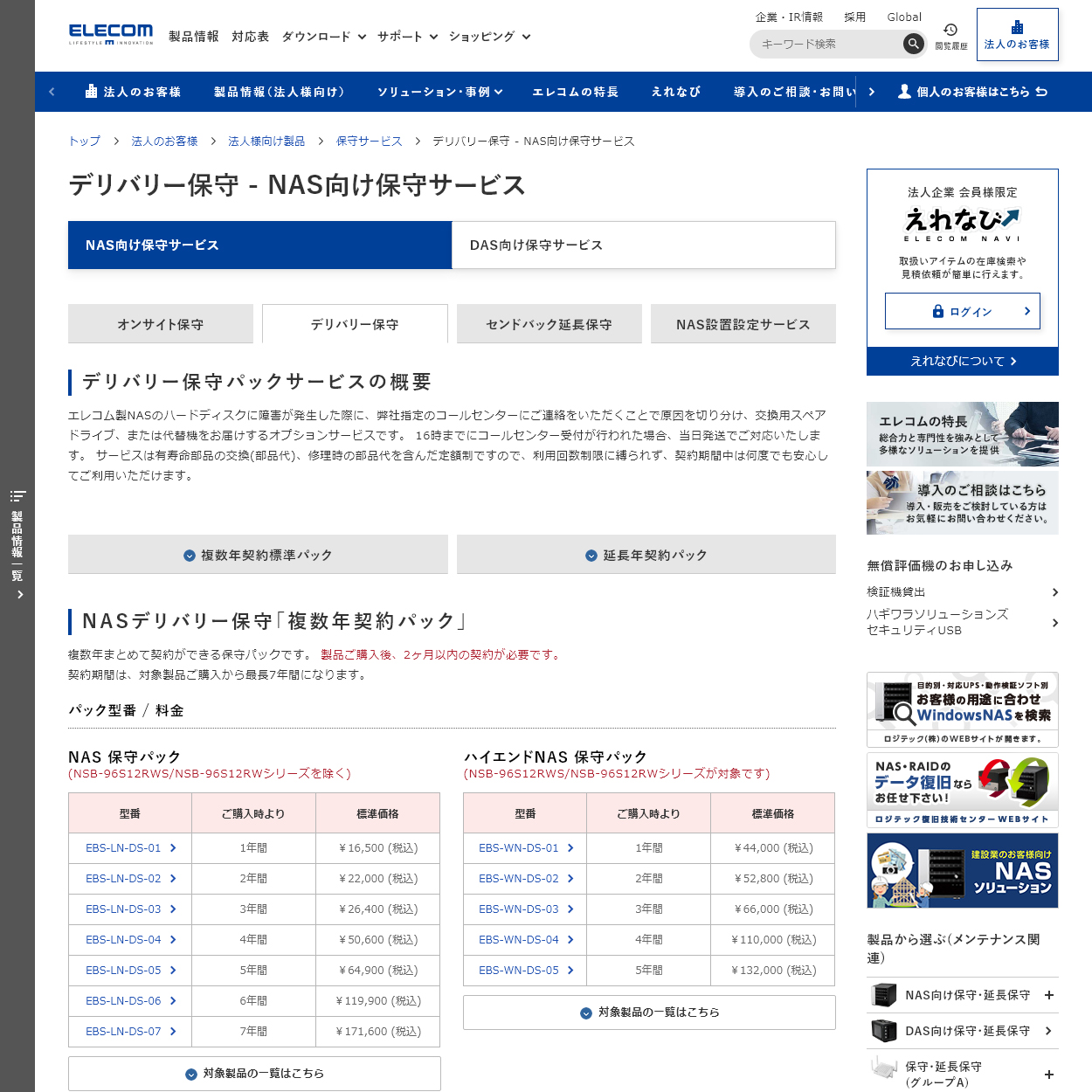Open EBS-LN-DS-02 product link
Image resolution: width=1092 pixels, height=1092 pixels.
pos(131,878)
